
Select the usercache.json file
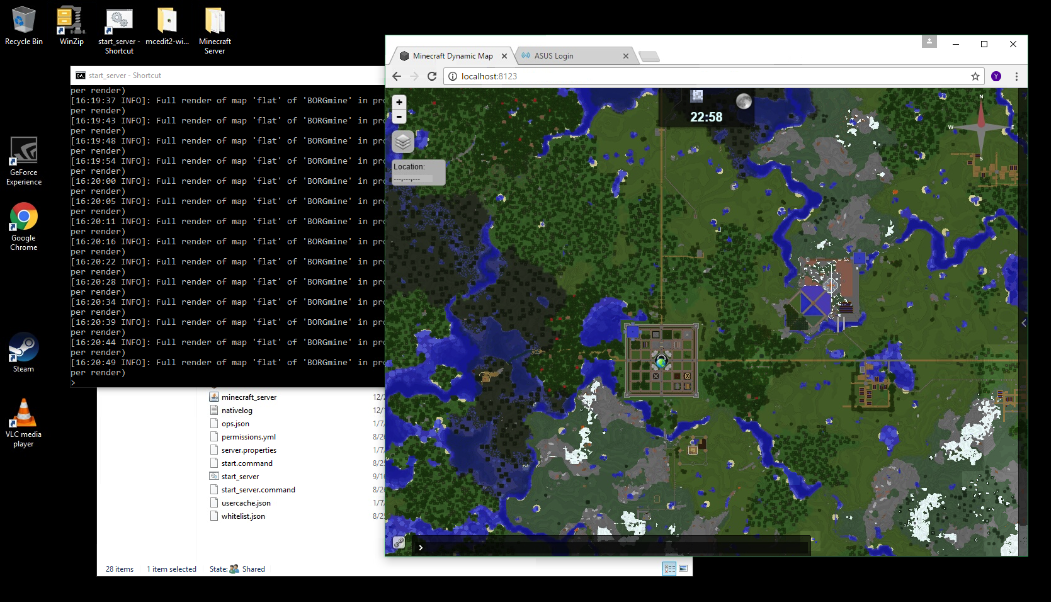(x=246, y=503)
